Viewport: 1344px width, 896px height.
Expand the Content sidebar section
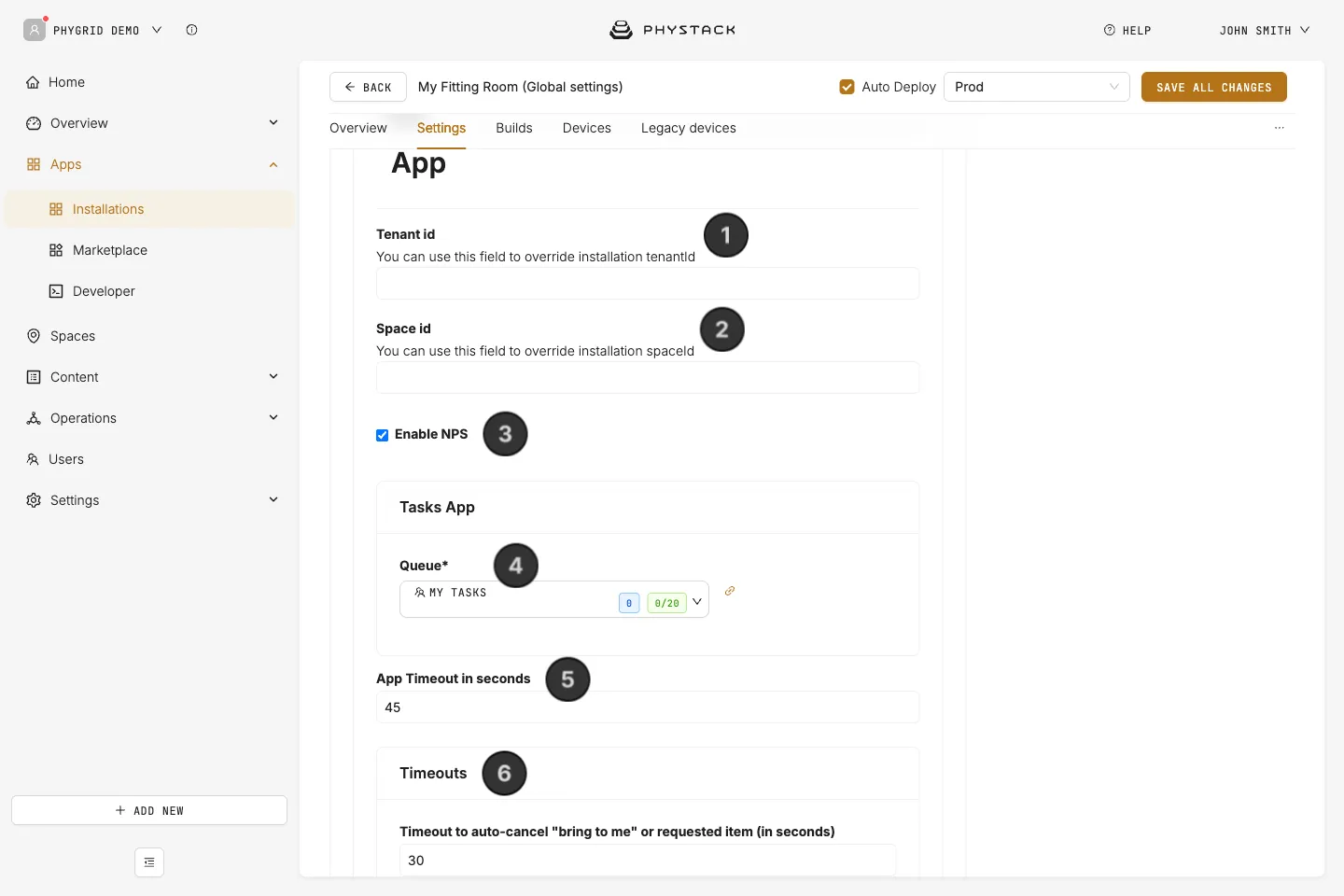(x=273, y=376)
